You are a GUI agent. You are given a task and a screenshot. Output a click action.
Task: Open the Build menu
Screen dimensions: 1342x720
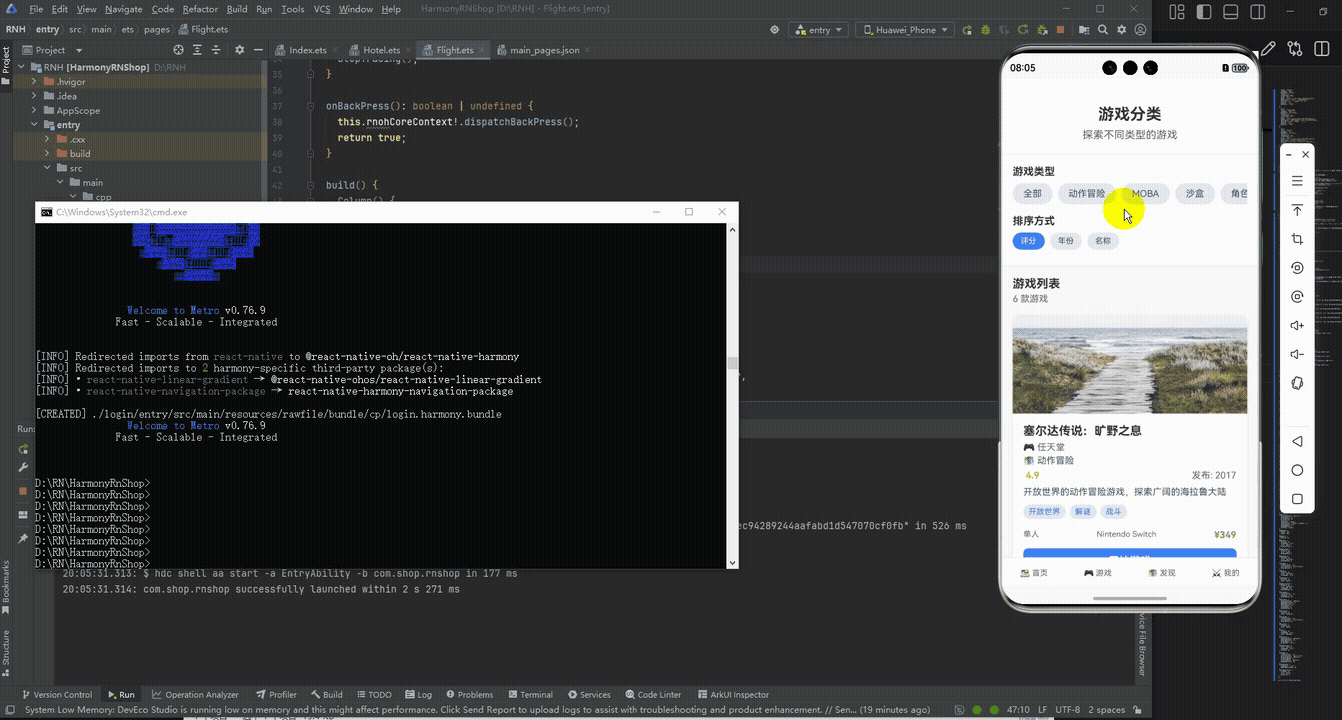click(x=237, y=9)
